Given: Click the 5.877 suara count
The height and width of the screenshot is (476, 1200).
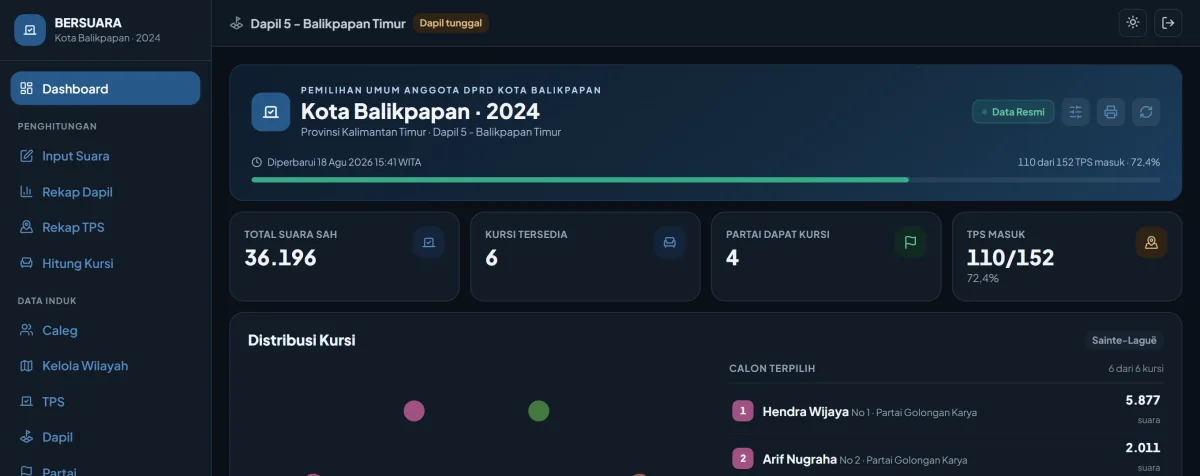Looking at the screenshot, I should coord(1142,400).
